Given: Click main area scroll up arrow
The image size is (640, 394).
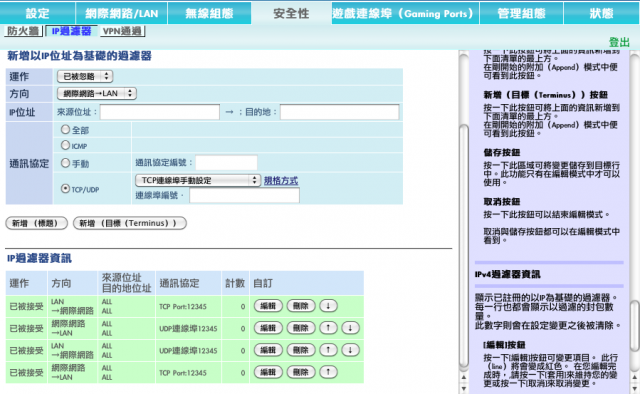Looking at the screenshot, I should (x=464, y=377).
